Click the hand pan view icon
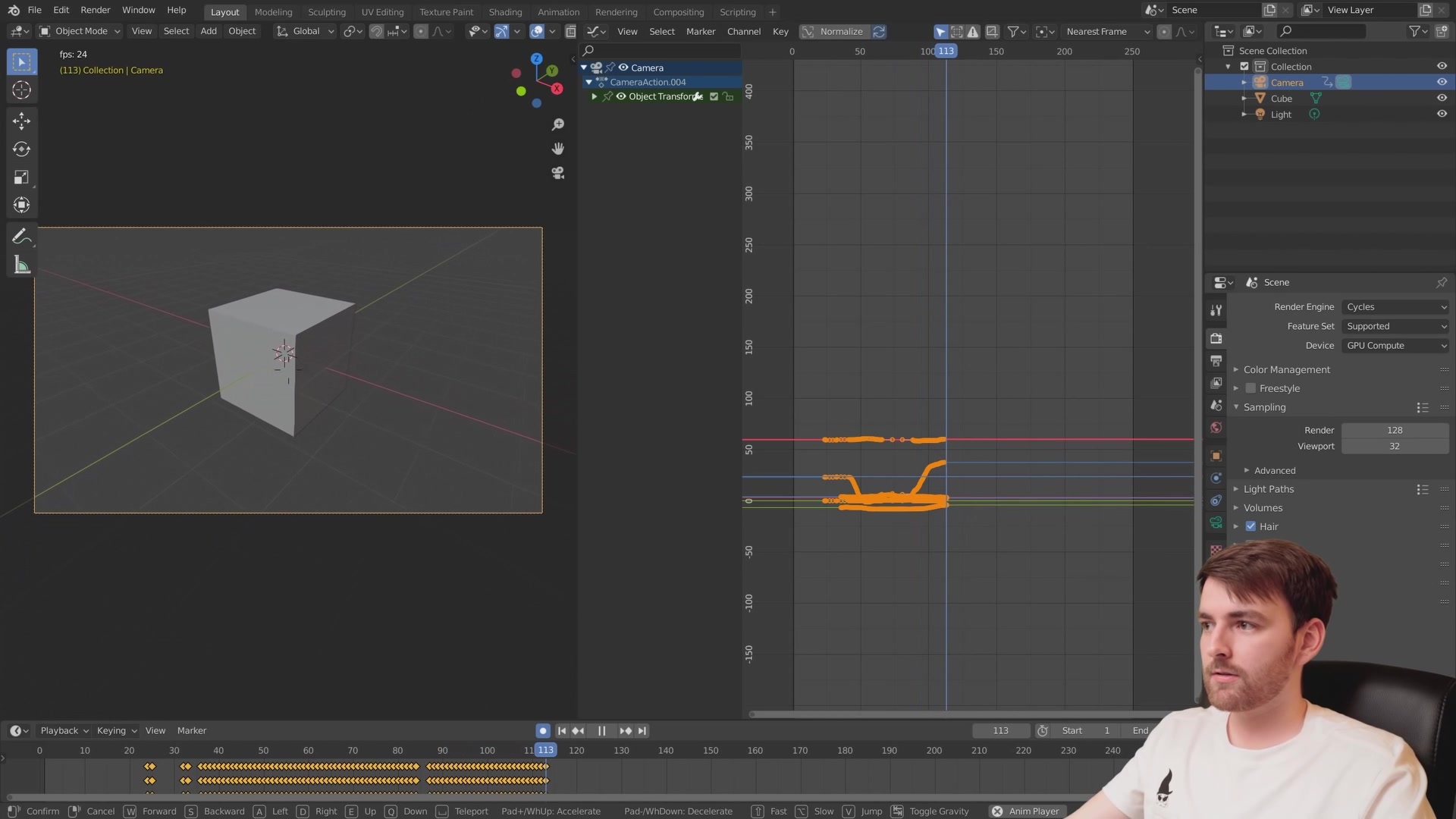The width and height of the screenshot is (1456, 819). (558, 149)
